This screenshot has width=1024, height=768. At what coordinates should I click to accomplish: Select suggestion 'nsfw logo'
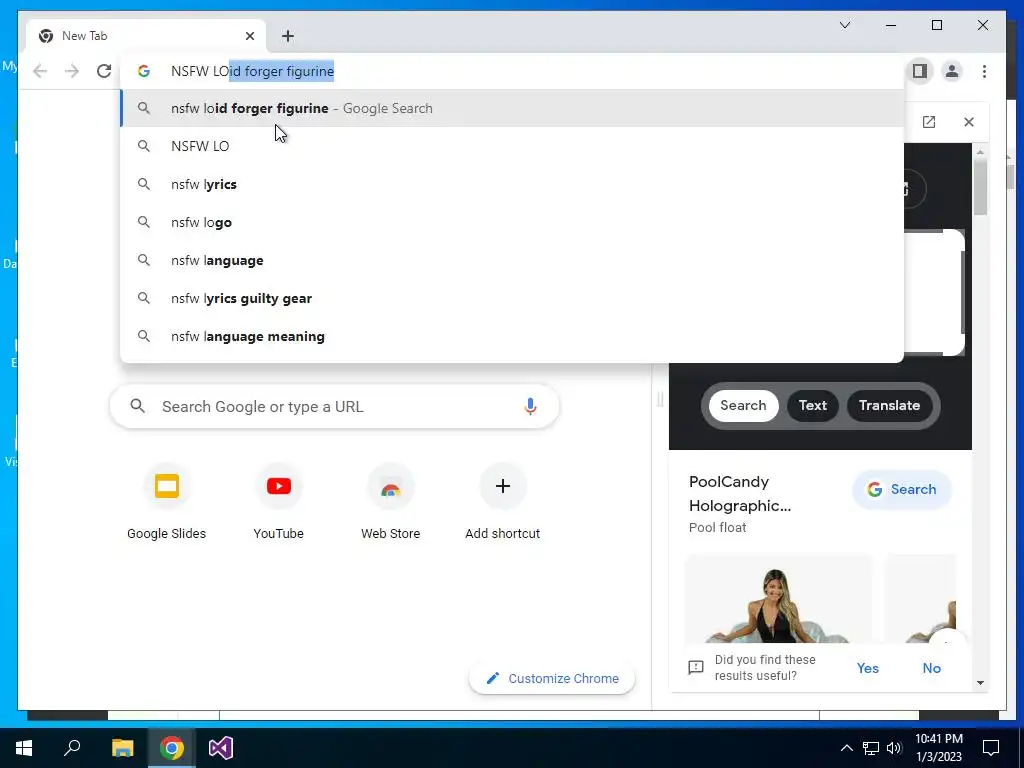pos(513,222)
